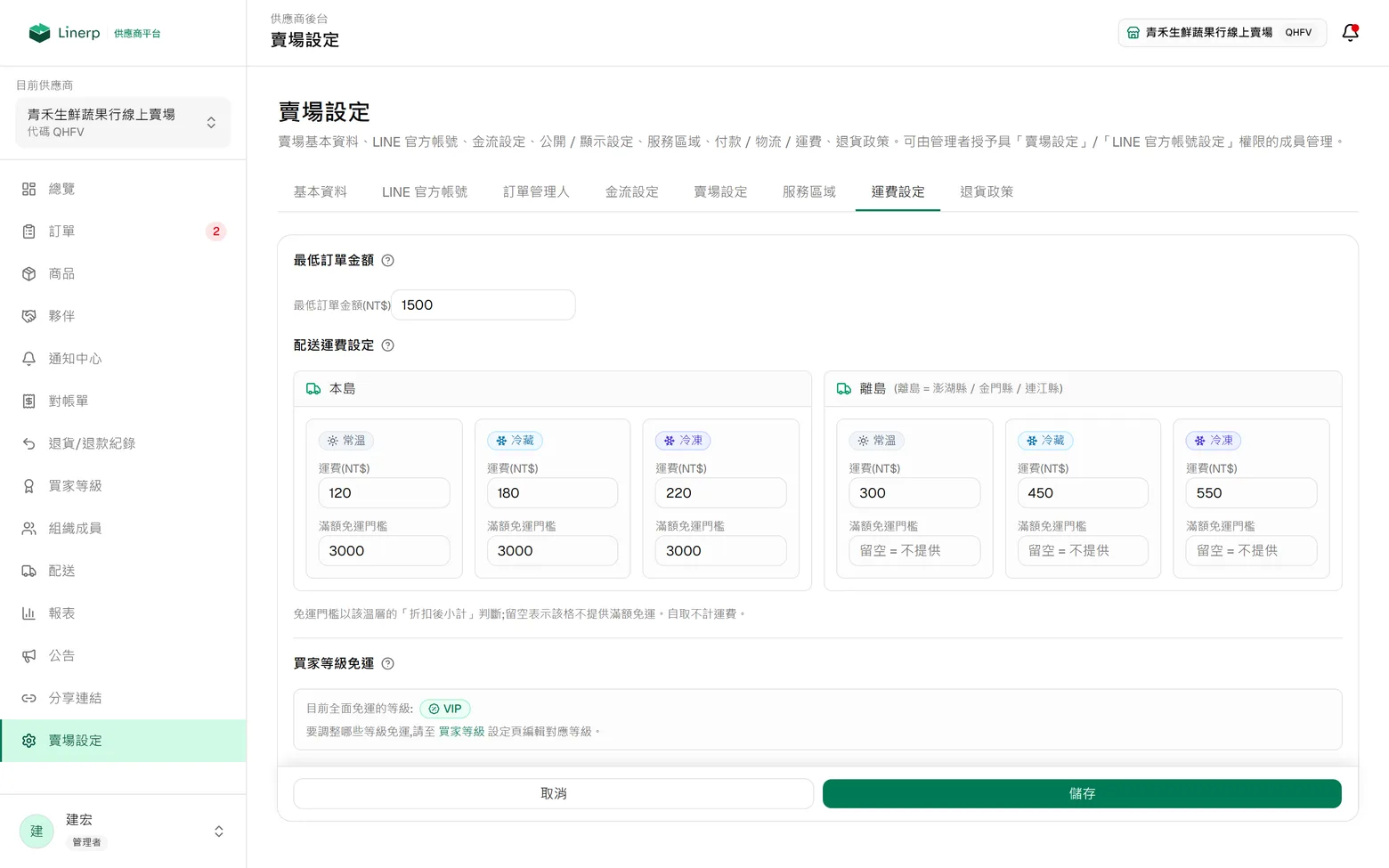1389x868 pixels.
Task: Click the 退貨/退款紀錄 undo icon
Action: [x=28, y=443]
